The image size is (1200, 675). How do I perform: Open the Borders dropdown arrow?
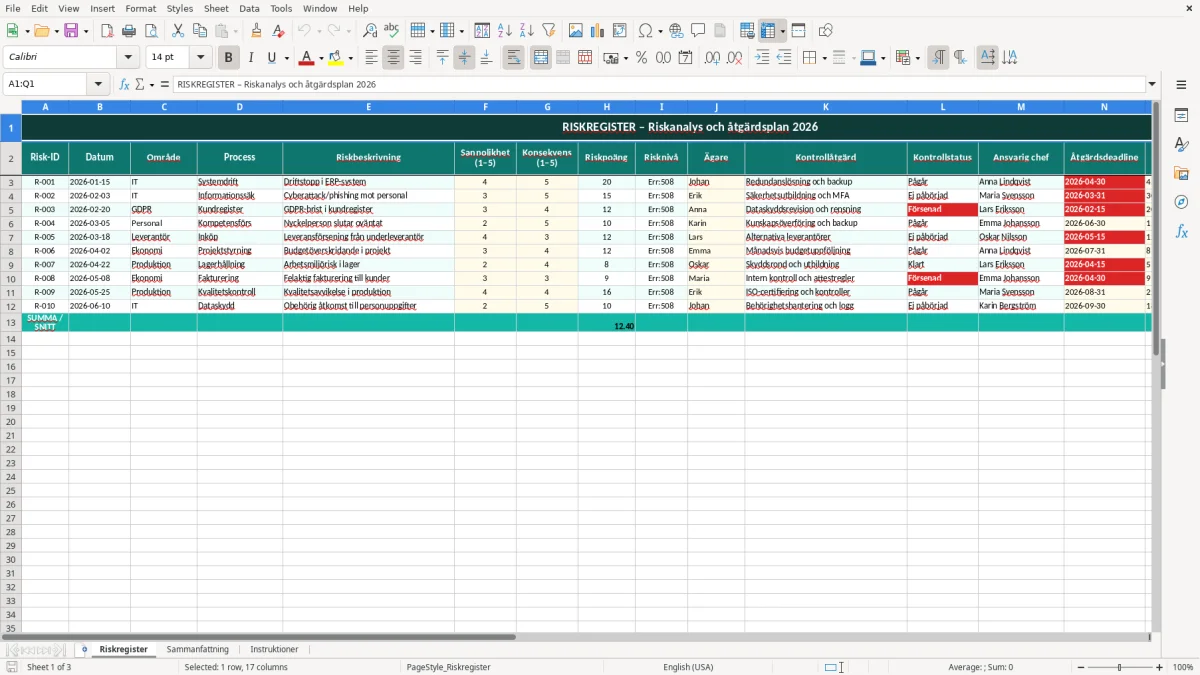(824, 58)
